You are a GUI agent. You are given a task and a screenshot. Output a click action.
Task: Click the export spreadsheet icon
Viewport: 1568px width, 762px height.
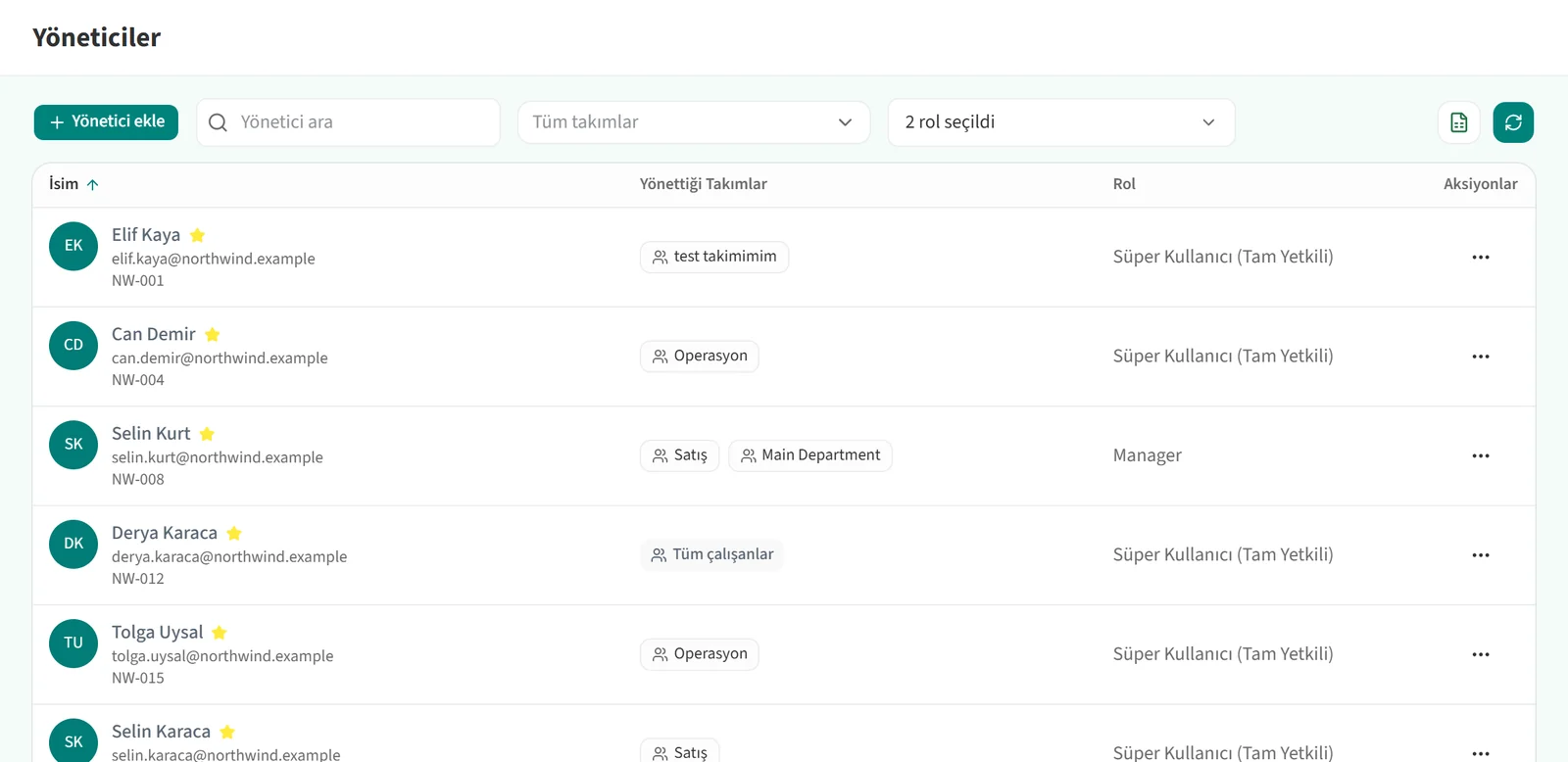click(1459, 122)
